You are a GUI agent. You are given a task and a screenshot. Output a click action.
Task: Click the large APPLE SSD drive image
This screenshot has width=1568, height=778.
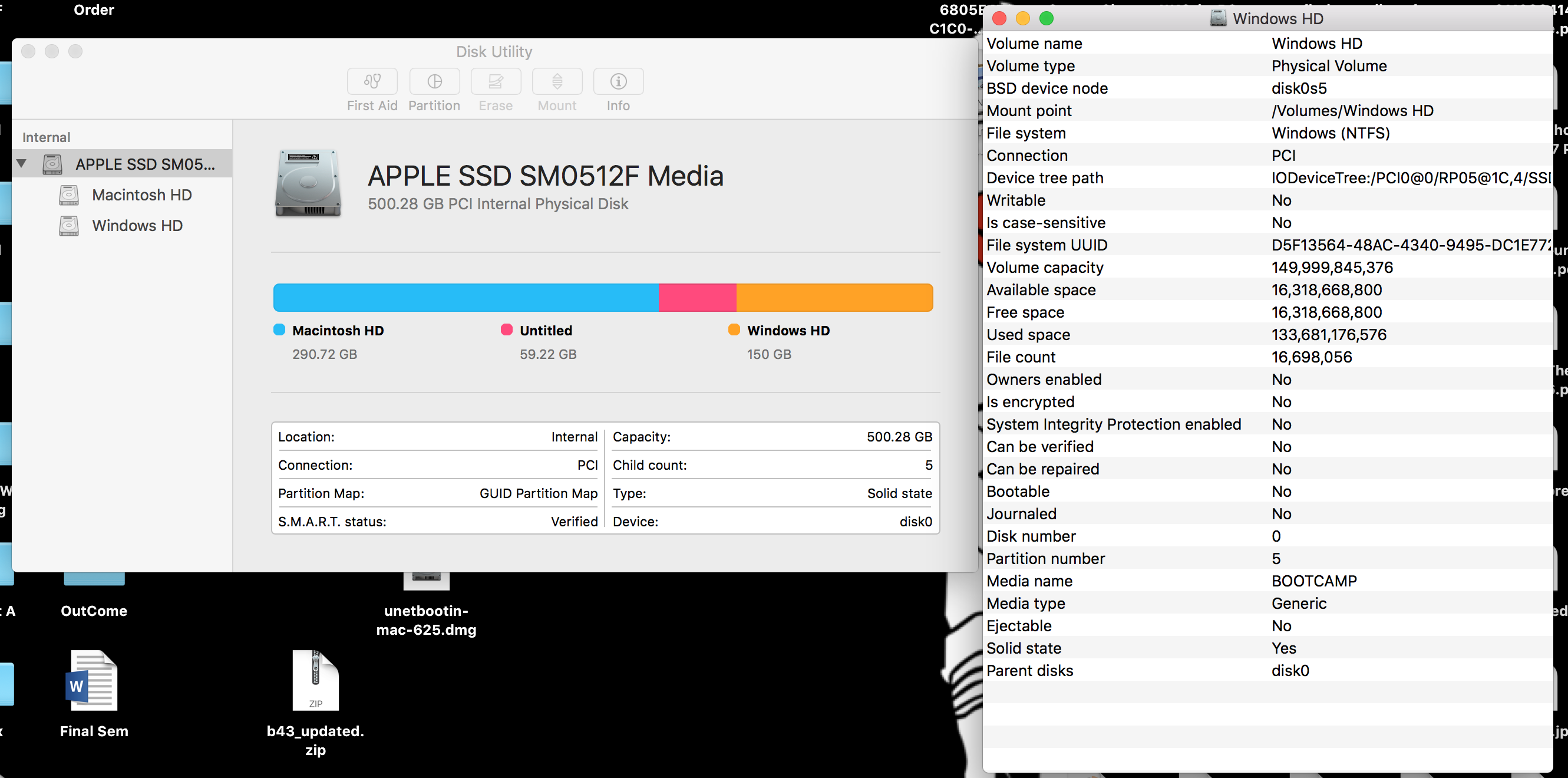tap(308, 183)
